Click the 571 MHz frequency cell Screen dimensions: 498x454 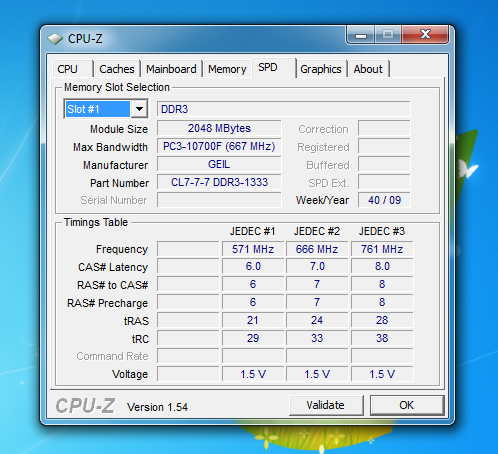coord(253,249)
